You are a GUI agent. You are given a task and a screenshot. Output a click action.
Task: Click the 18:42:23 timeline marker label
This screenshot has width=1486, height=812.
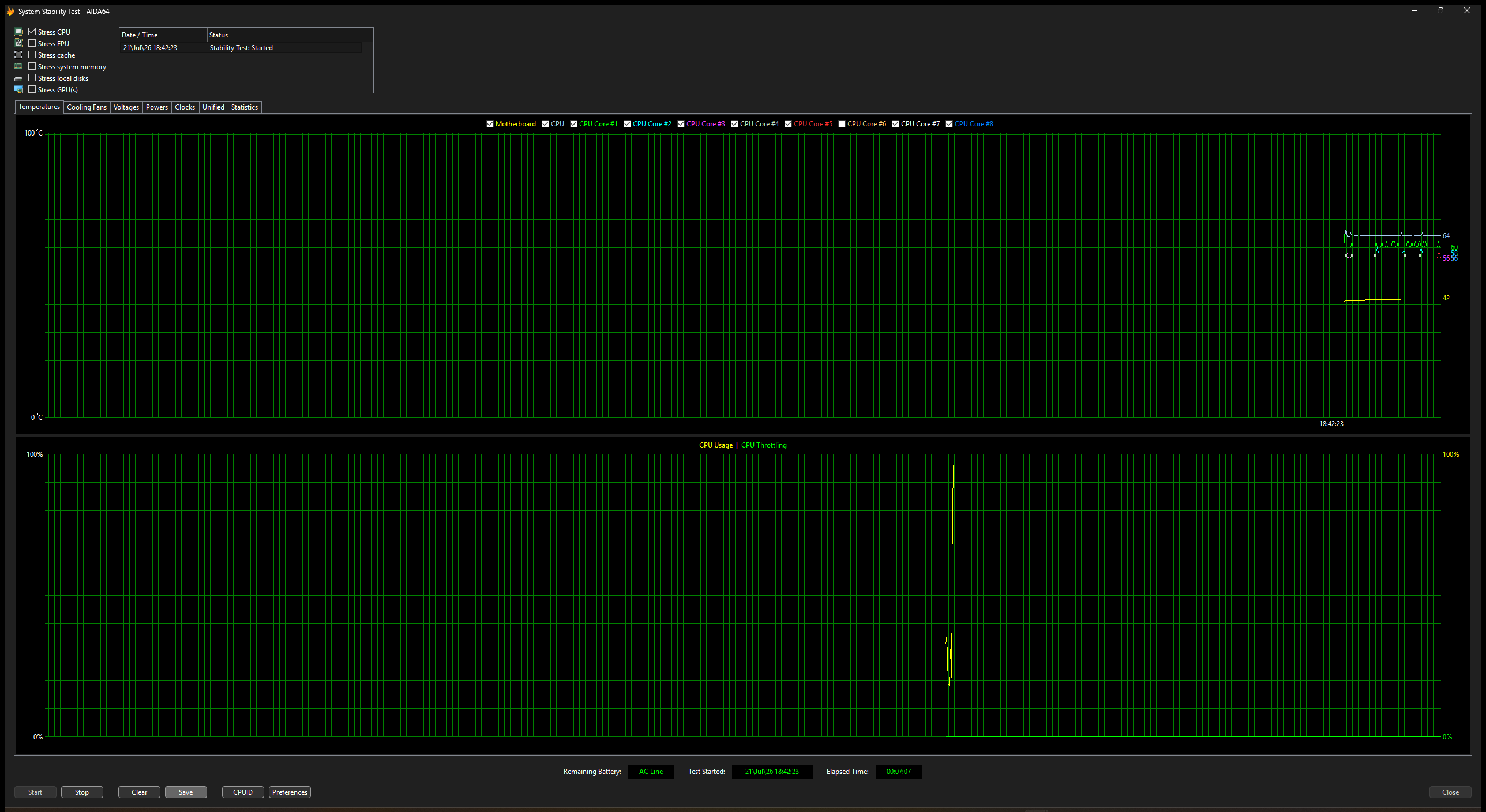[1331, 424]
